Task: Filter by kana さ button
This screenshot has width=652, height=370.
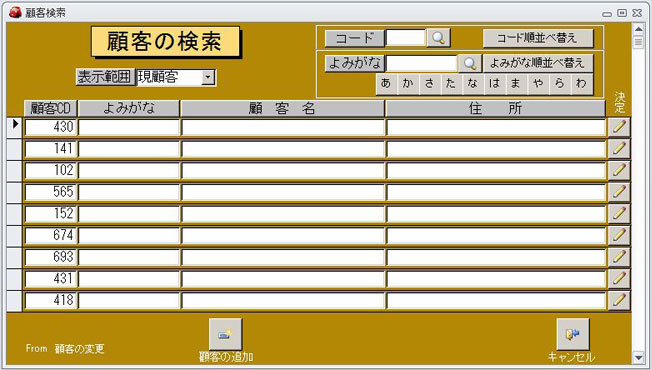Action: coord(430,84)
